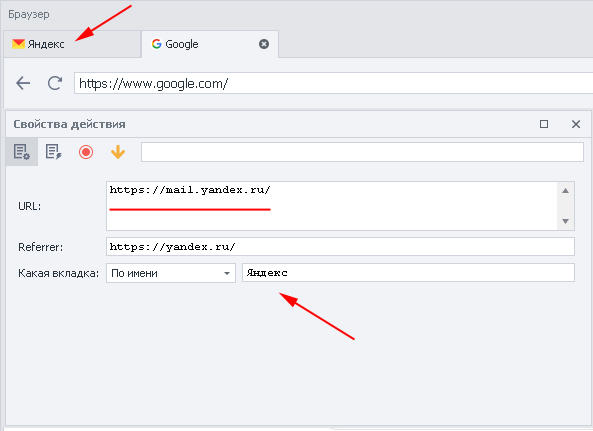The width and height of the screenshot is (593, 431).
Task: Click the Google logo favicon
Action: [x=157, y=44]
